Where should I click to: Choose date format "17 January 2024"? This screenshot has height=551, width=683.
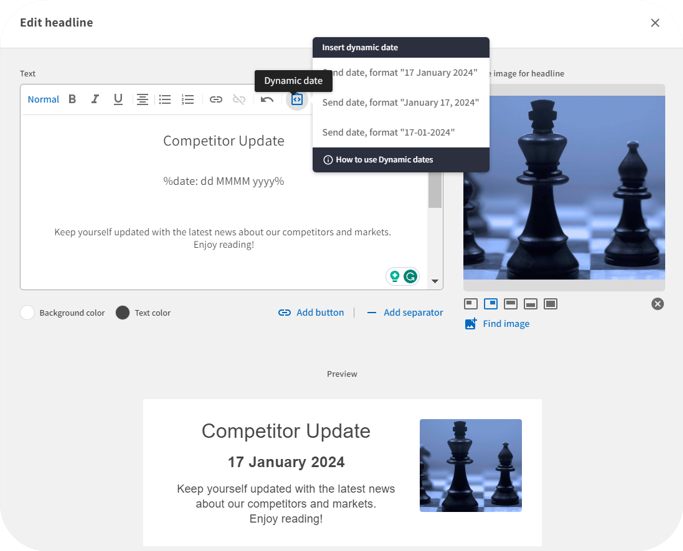point(400,73)
